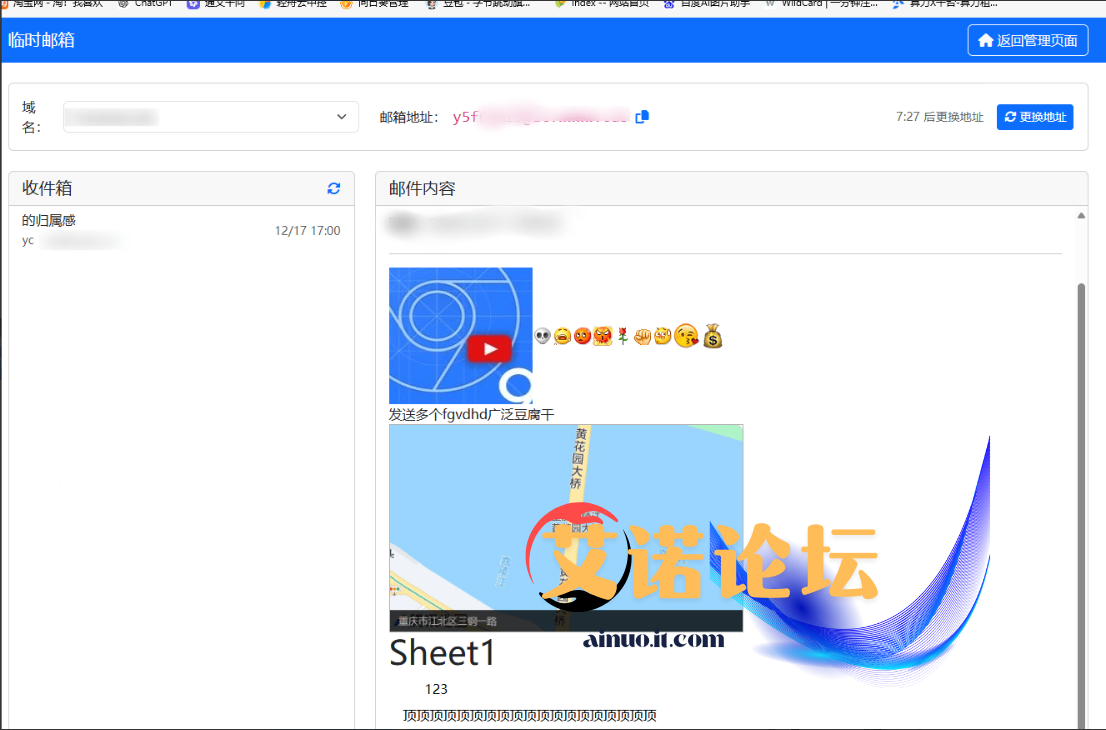
Task: Click the red video play button
Action: 490,349
